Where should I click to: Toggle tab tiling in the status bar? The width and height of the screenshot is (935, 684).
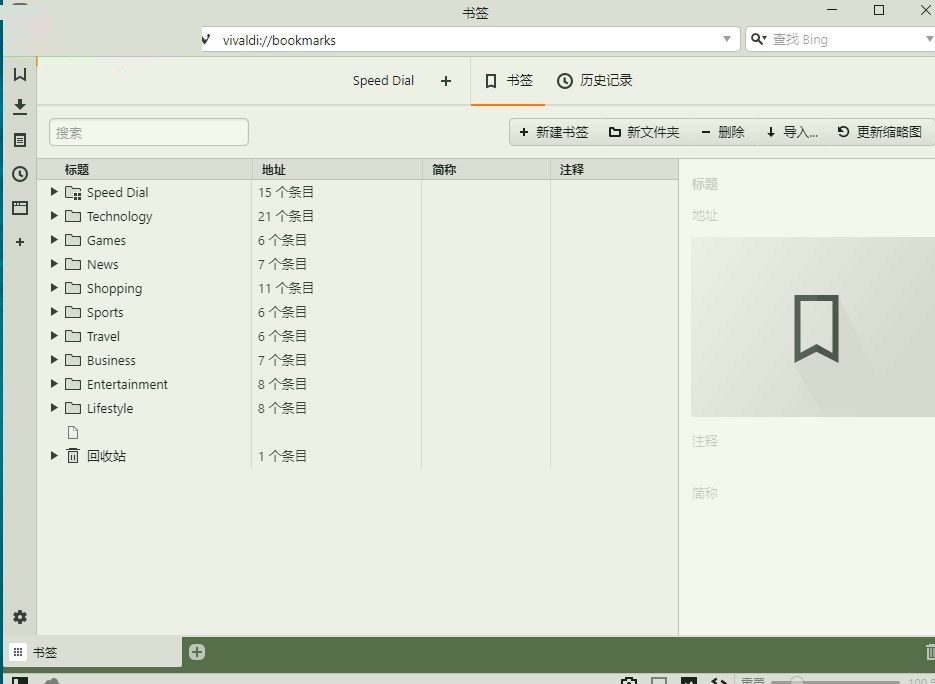(660, 681)
